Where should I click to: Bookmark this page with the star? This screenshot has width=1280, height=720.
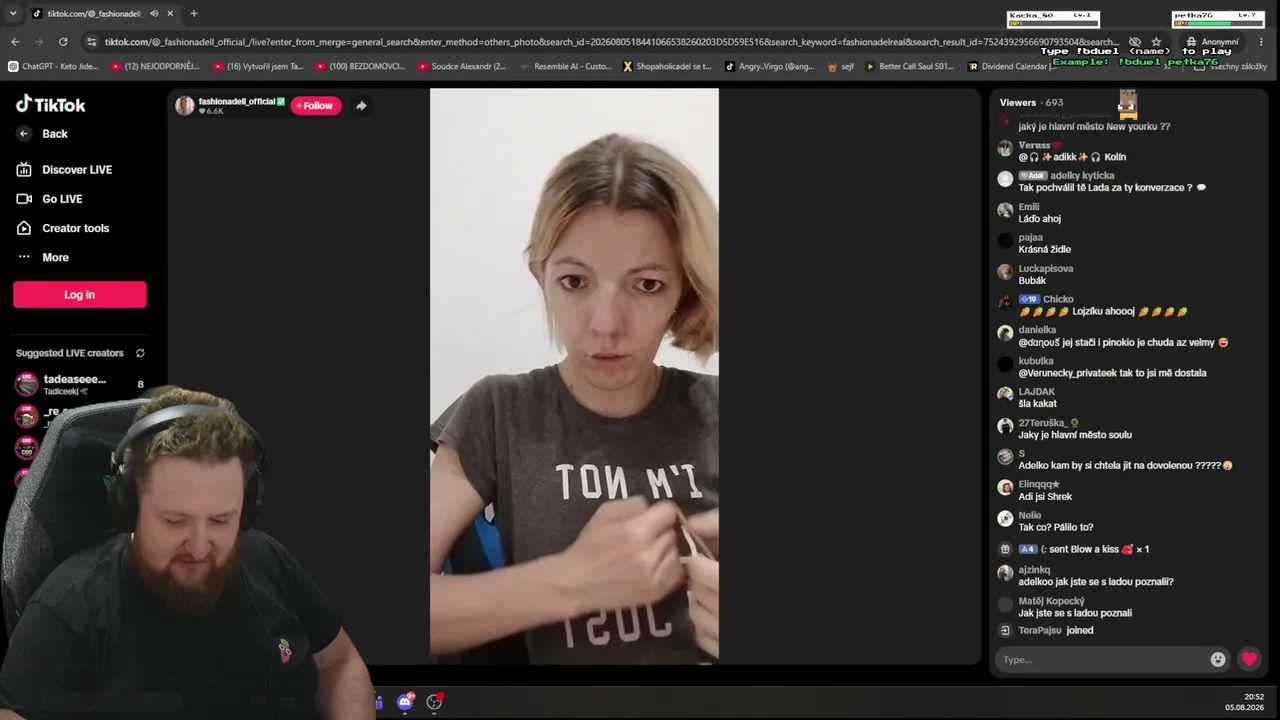[x=1156, y=42]
